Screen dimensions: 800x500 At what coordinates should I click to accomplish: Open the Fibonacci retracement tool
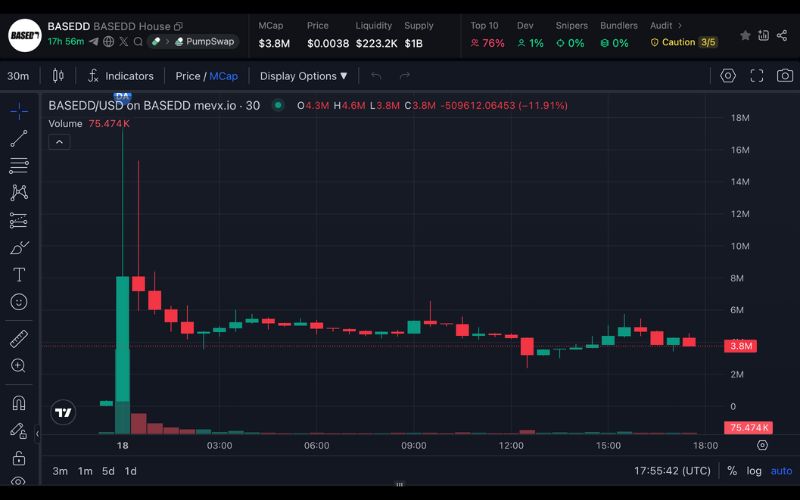click(x=19, y=165)
